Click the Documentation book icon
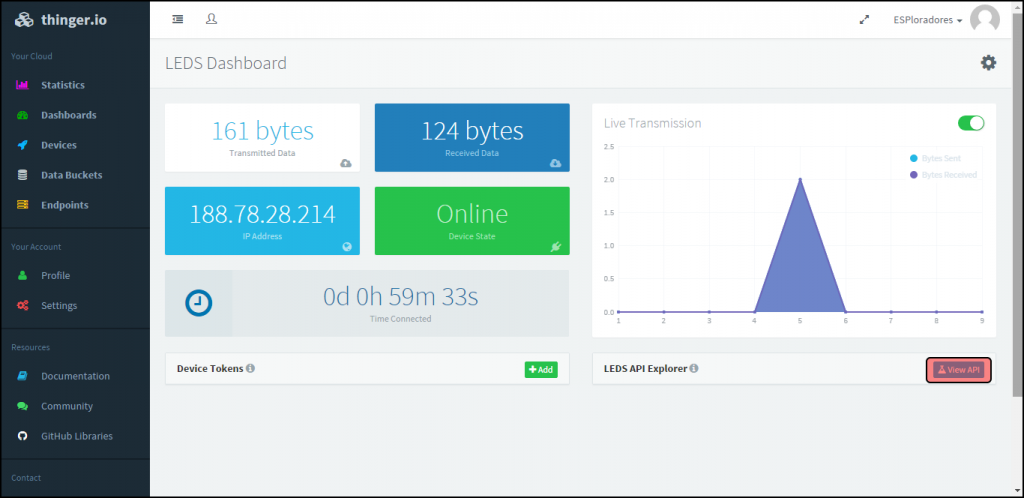Image resolution: width=1024 pixels, height=498 pixels. point(22,376)
